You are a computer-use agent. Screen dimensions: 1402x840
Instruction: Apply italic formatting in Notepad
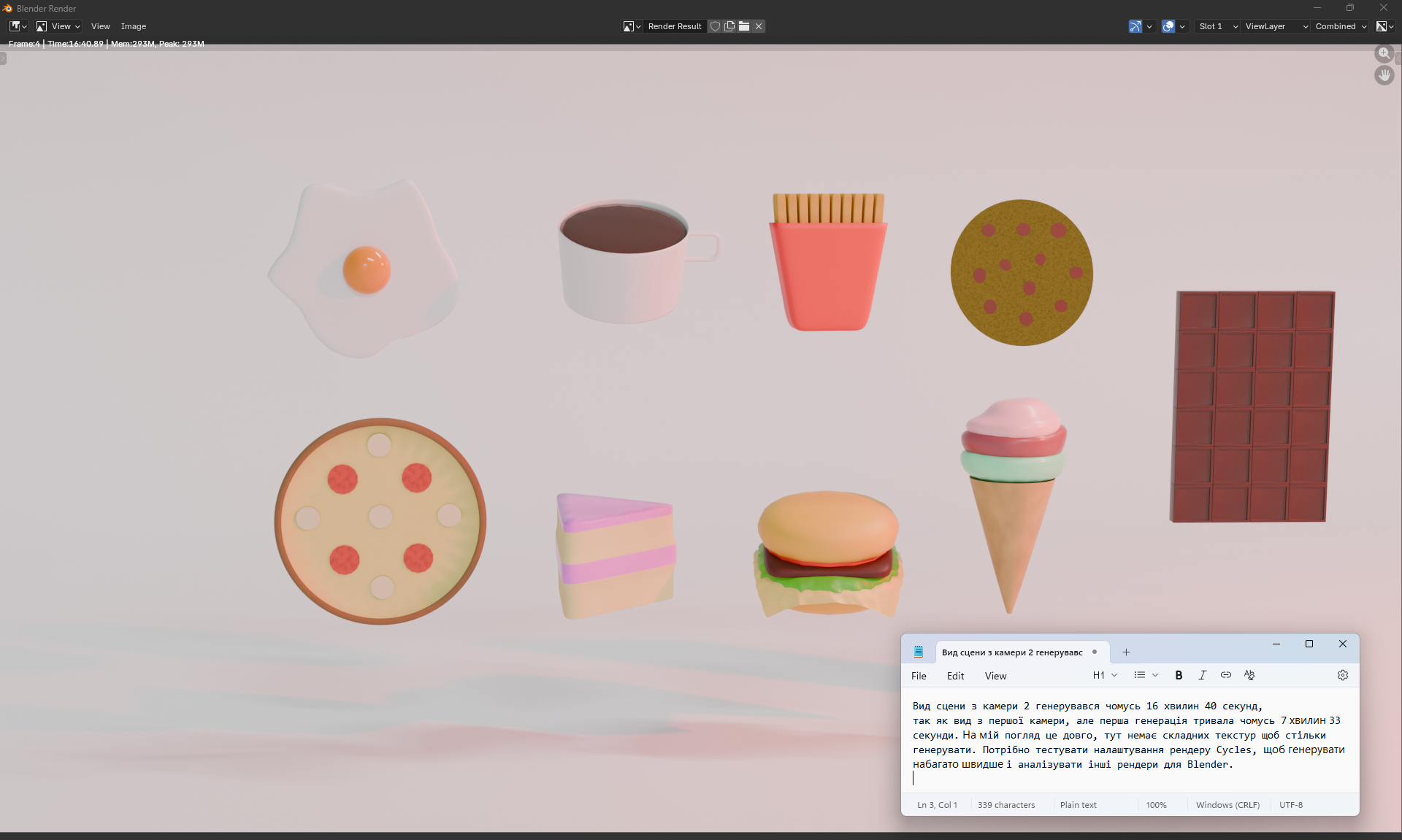pos(1202,675)
